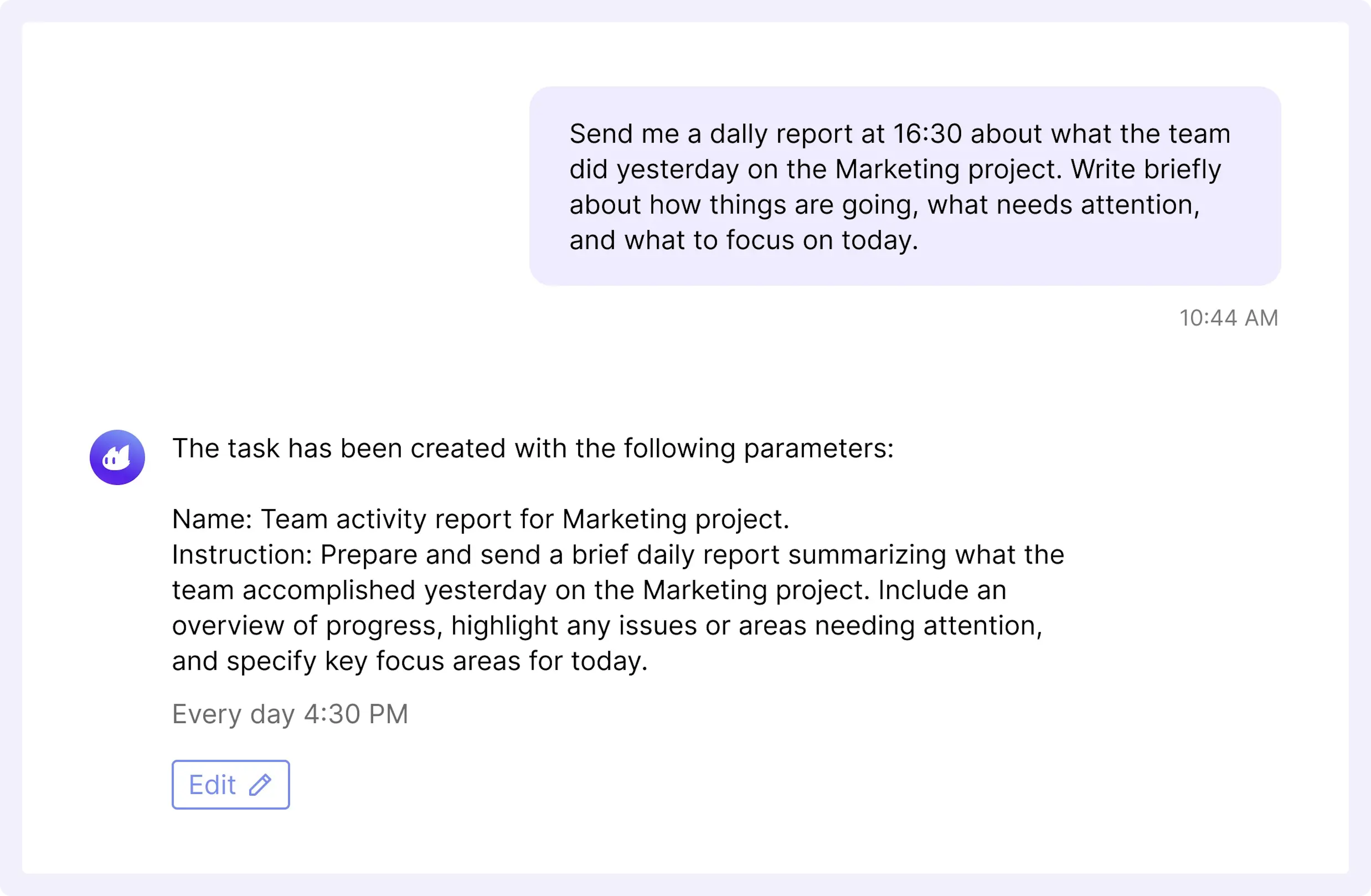Click the purple assistant avatar icon
1371x896 pixels.
click(x=117, y=457)
